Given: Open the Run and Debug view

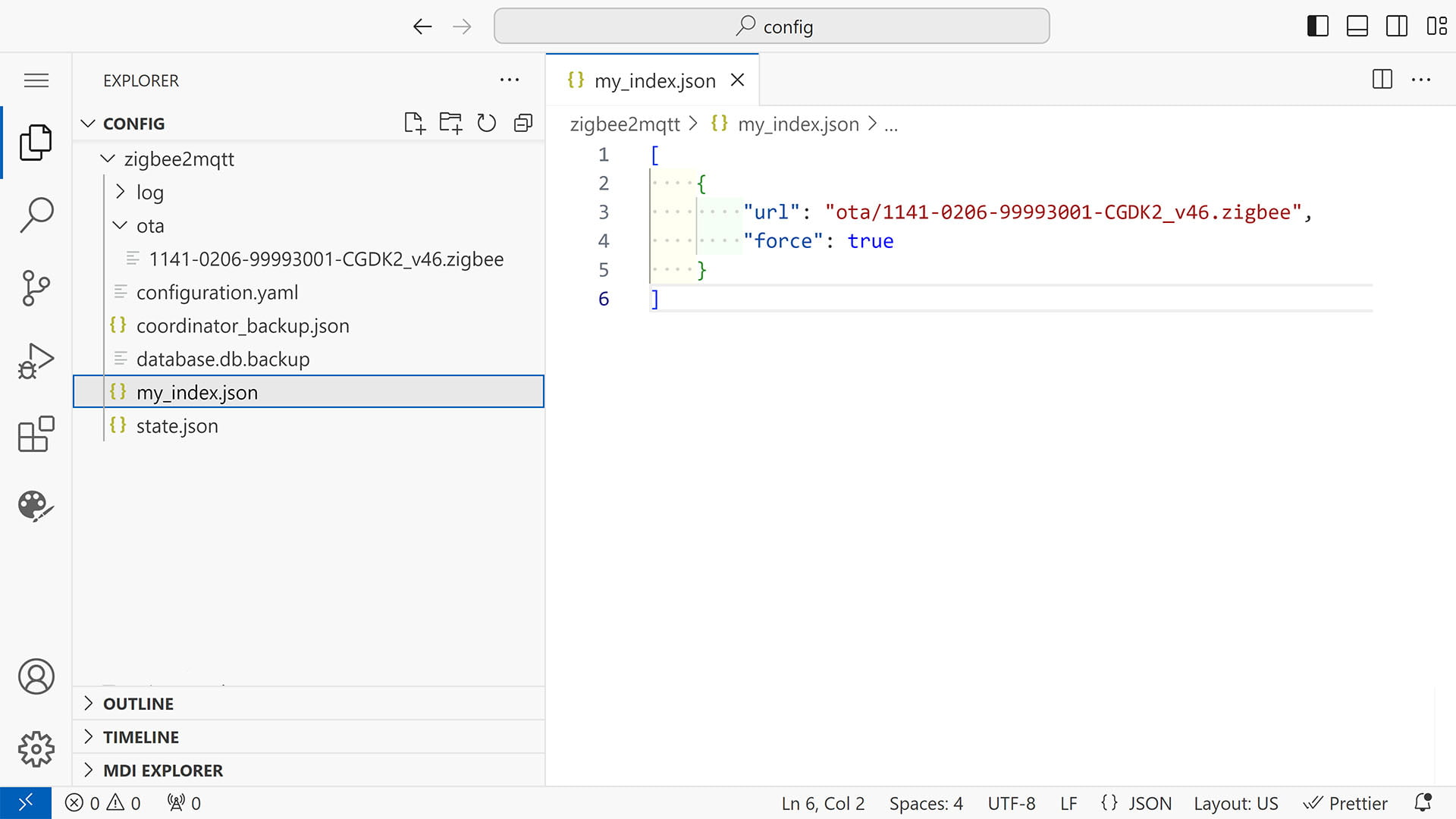Looking at the screenshot, I should (36, 360).
